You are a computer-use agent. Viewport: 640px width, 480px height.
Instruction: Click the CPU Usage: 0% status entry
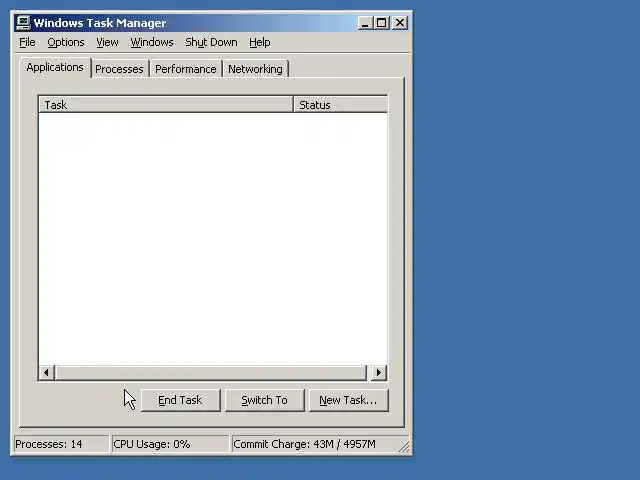coord(170,444)
